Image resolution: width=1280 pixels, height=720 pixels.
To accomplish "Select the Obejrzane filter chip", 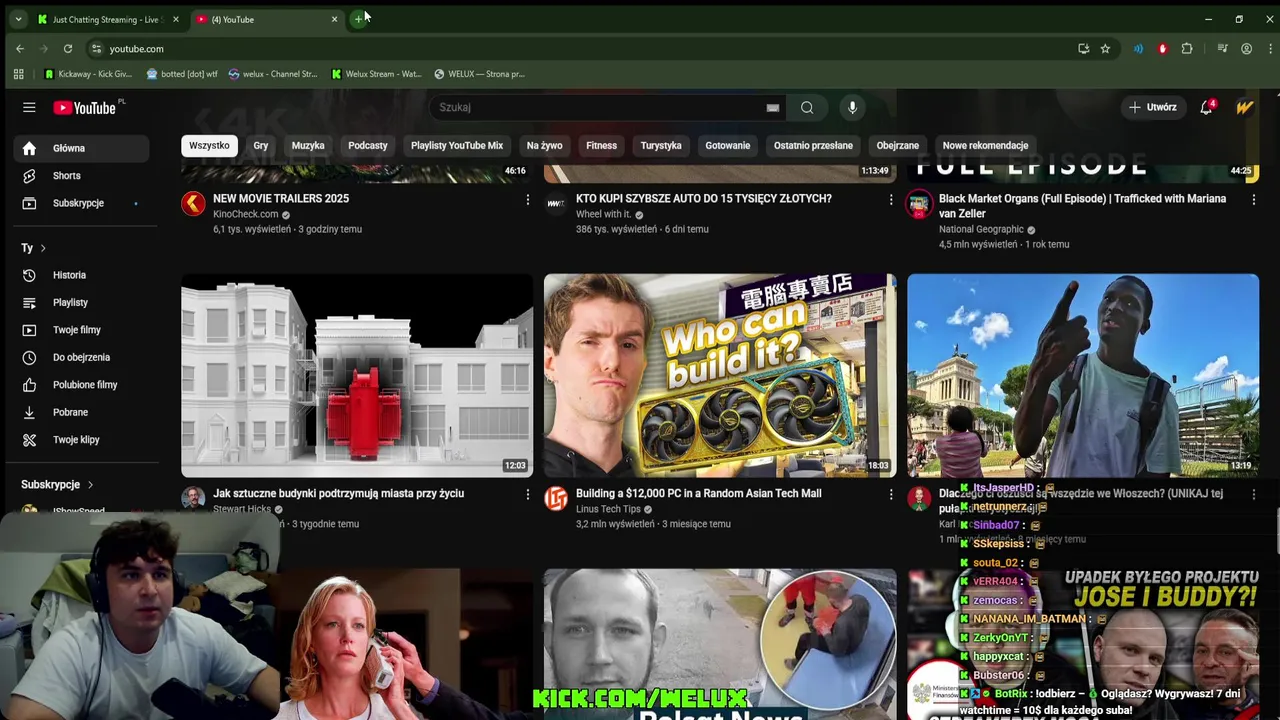I will 898,146.
